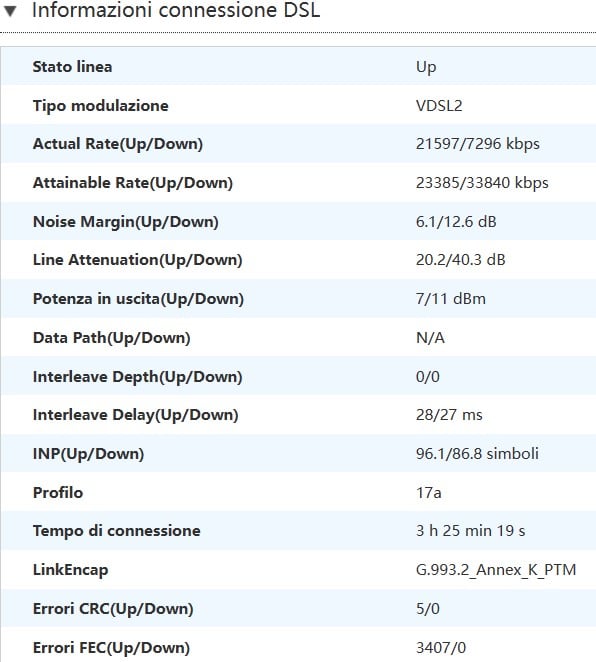Image resolution: width=596 pixels, height=662 pixels.
Task: Click the Profilo value 17a
Action: (428, 493)
